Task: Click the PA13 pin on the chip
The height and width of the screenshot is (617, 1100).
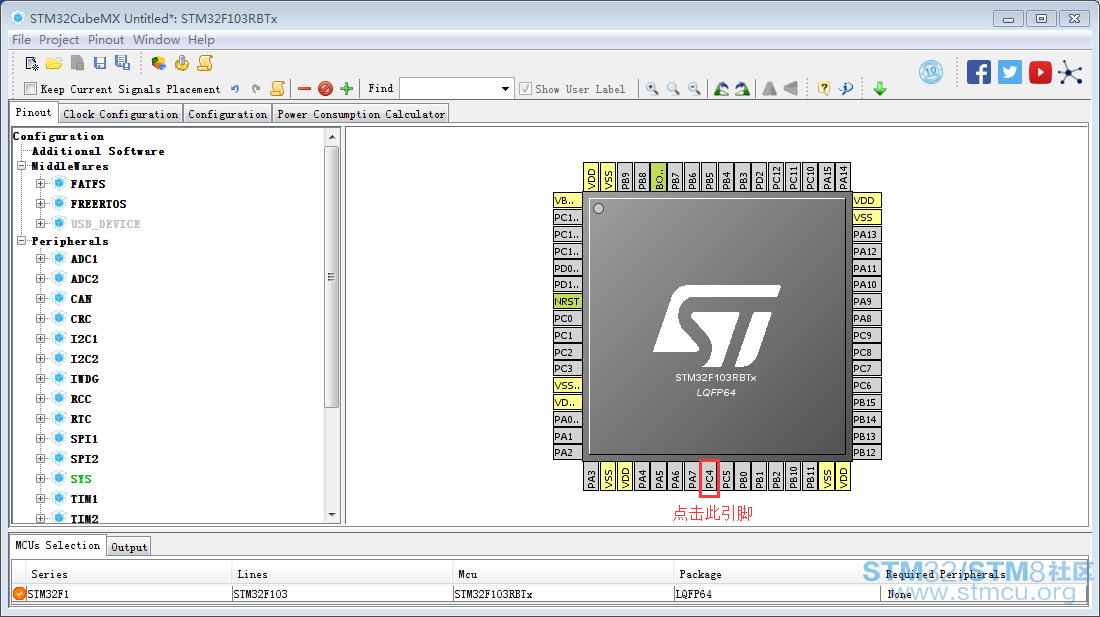Action: pos(866,234)
